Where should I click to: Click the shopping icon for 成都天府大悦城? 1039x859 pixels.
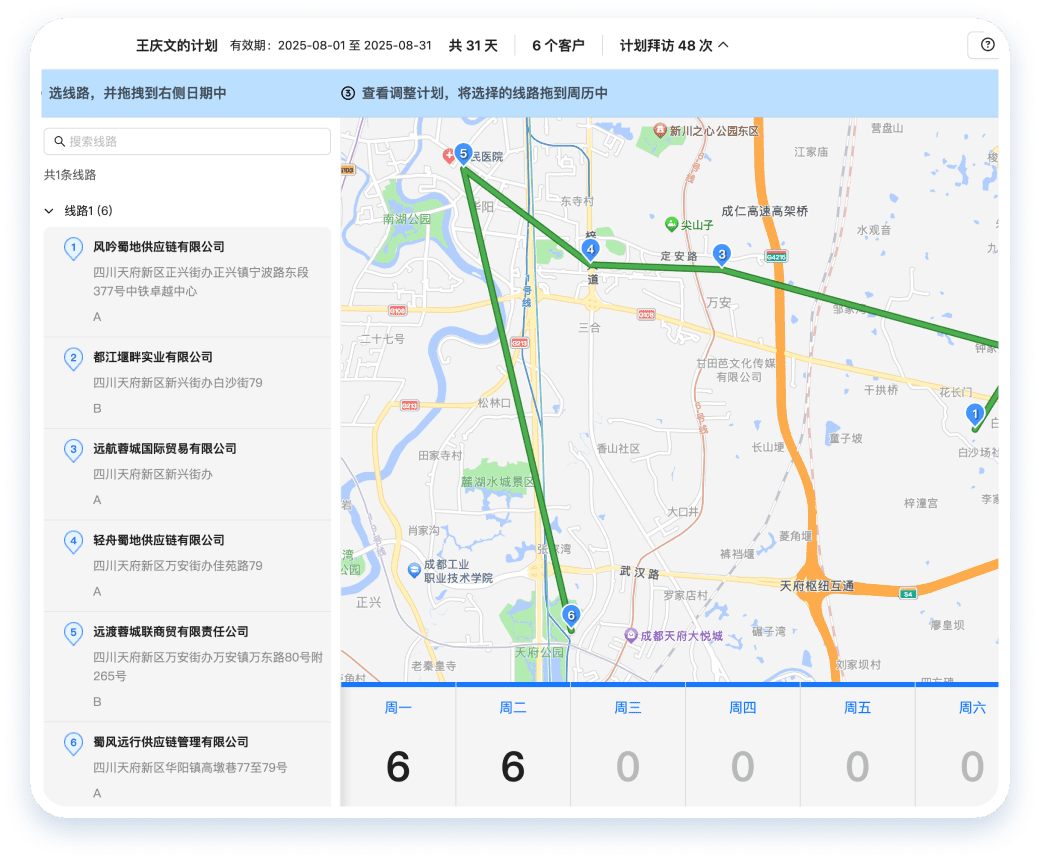(631, 633)
